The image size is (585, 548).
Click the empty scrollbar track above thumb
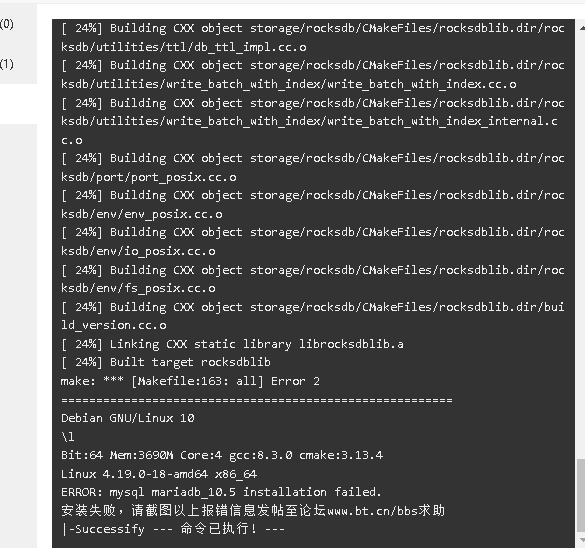(581, 245)
